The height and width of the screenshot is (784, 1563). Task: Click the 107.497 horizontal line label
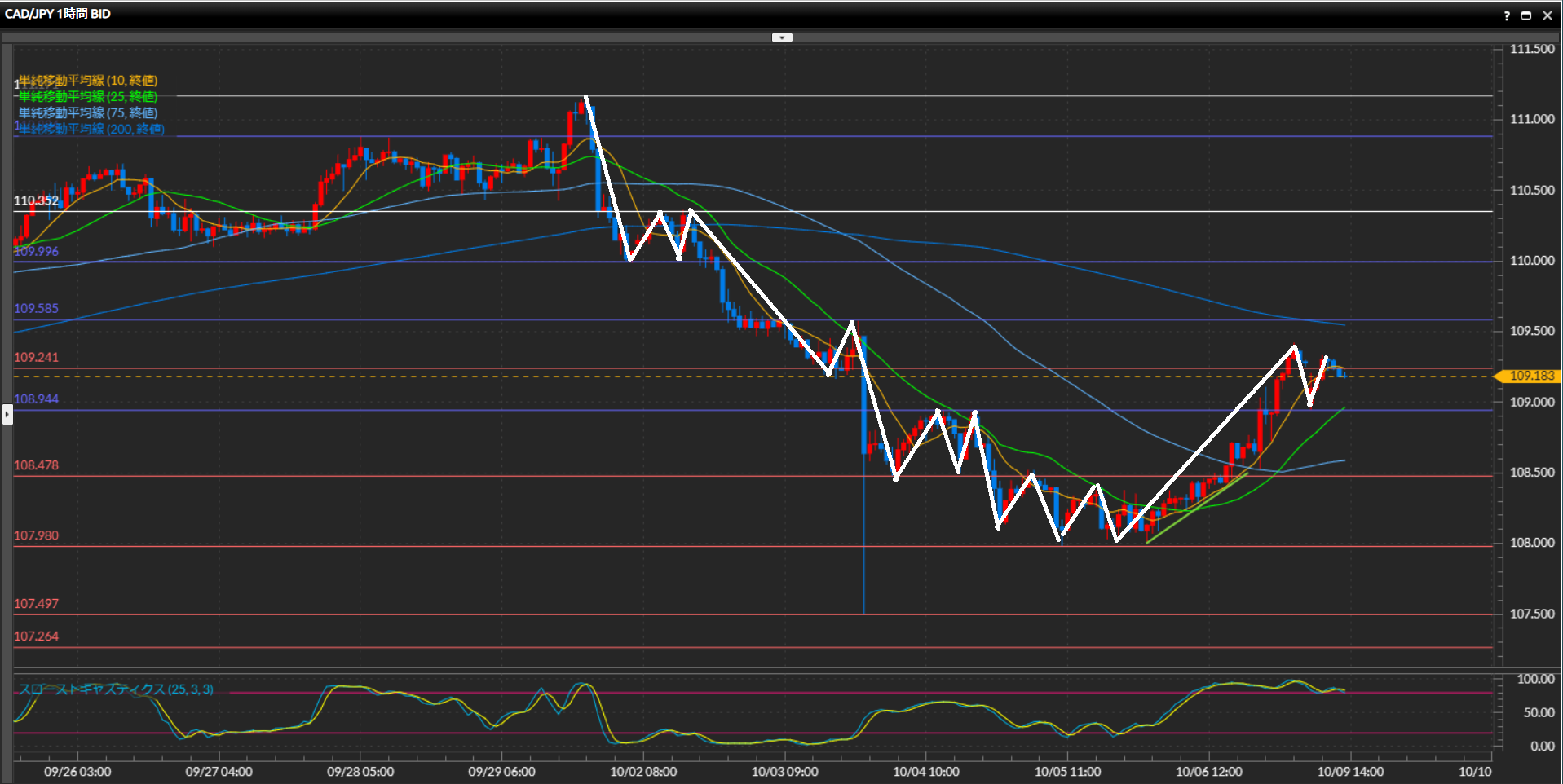coord(36,604)
